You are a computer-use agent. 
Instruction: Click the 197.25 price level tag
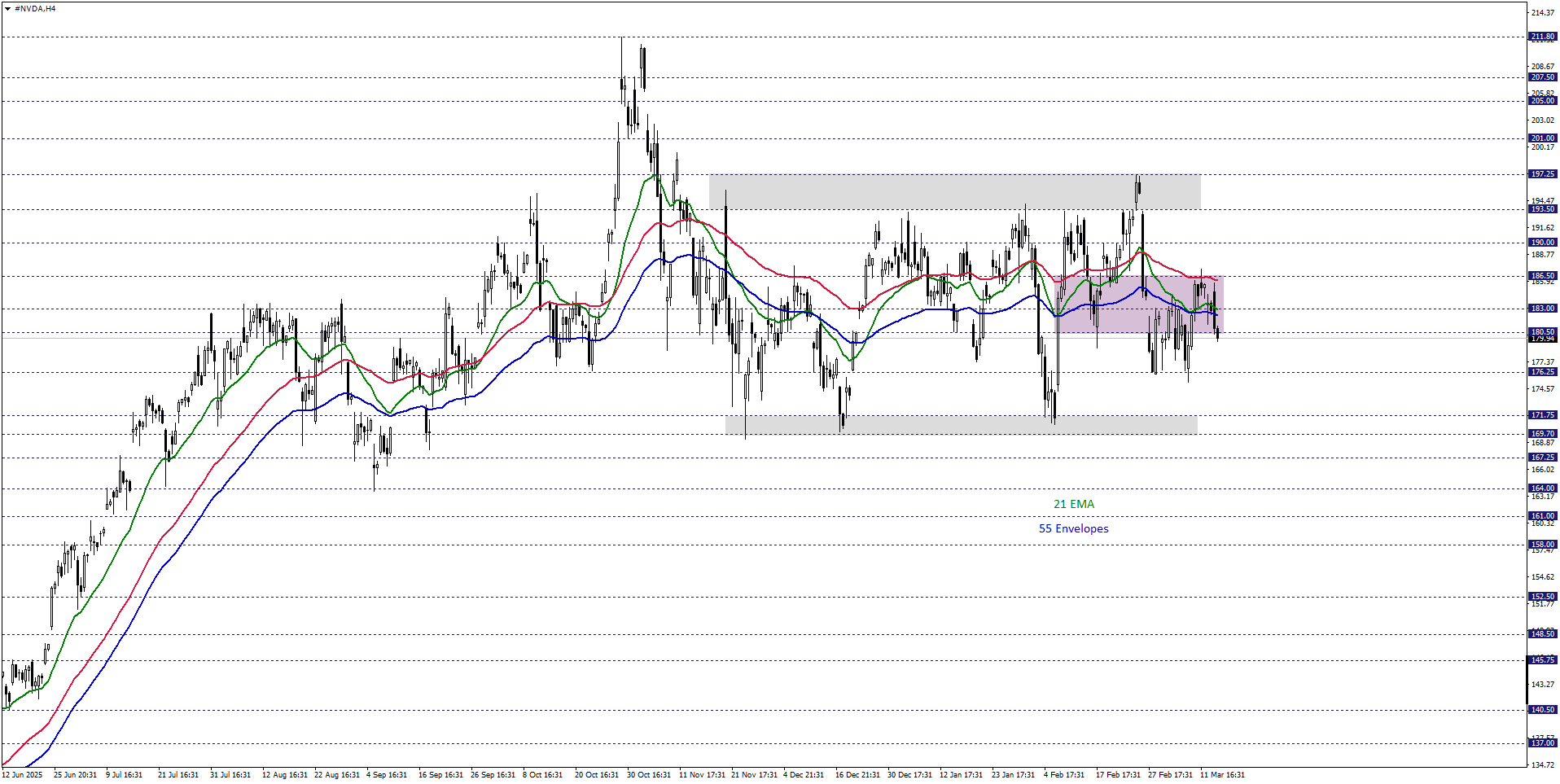click(1542, 174)
